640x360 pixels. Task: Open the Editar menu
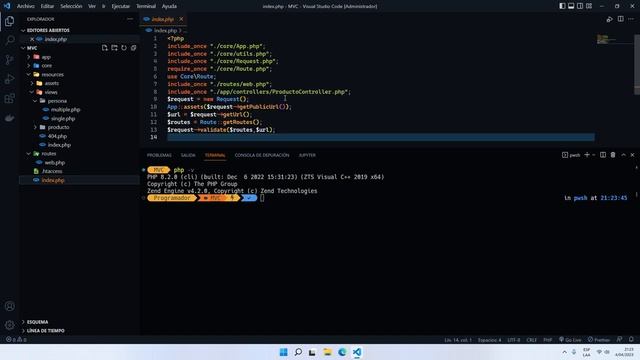[x=47, y=6]
